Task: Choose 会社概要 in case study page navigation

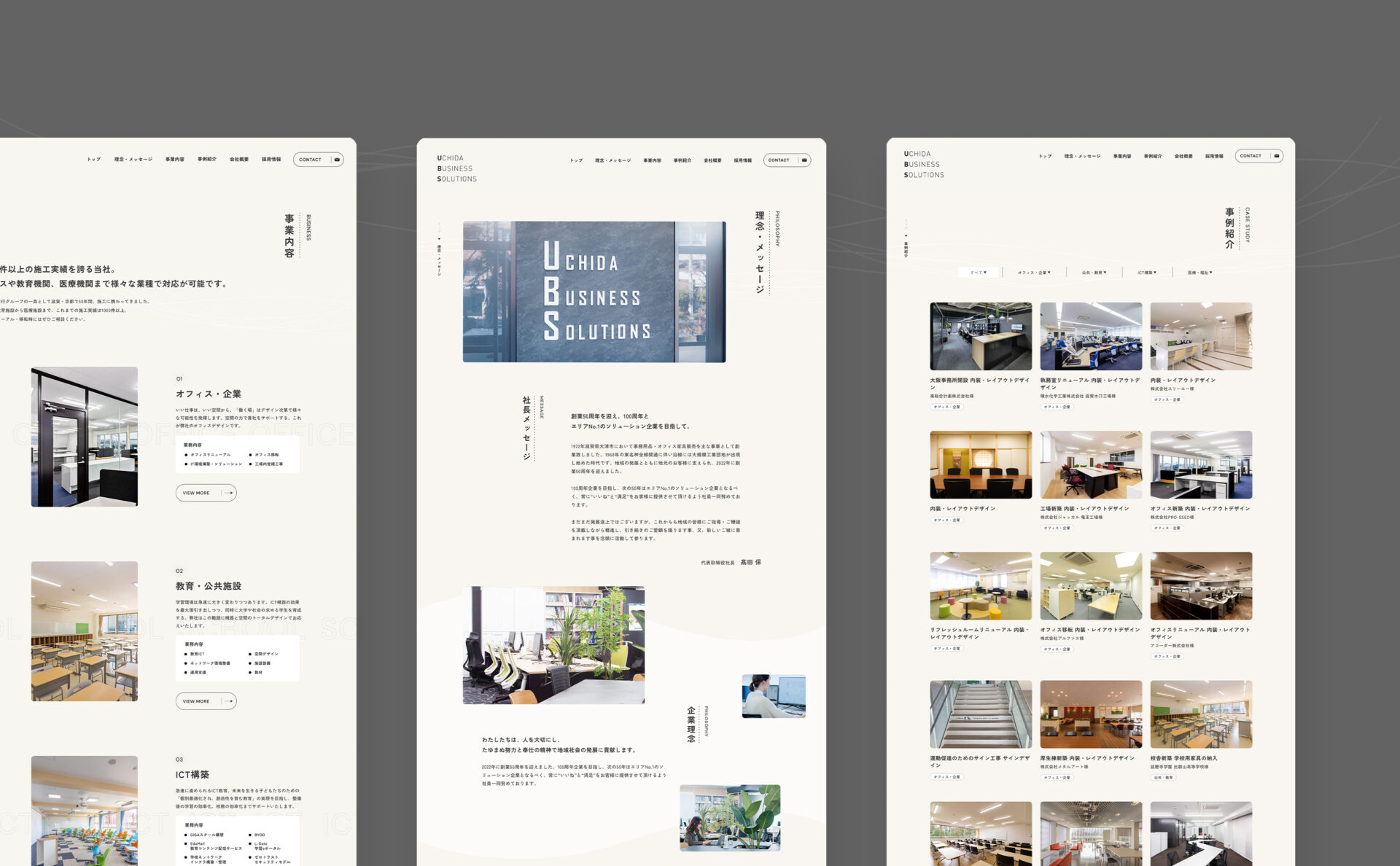Action: click(1183, 156)
